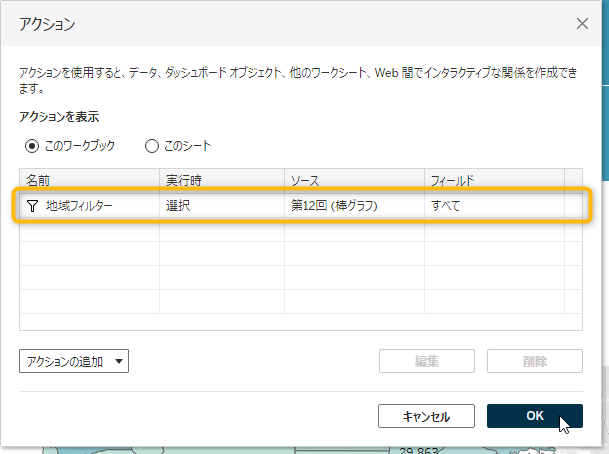Click the 実行時 column header

222,179
